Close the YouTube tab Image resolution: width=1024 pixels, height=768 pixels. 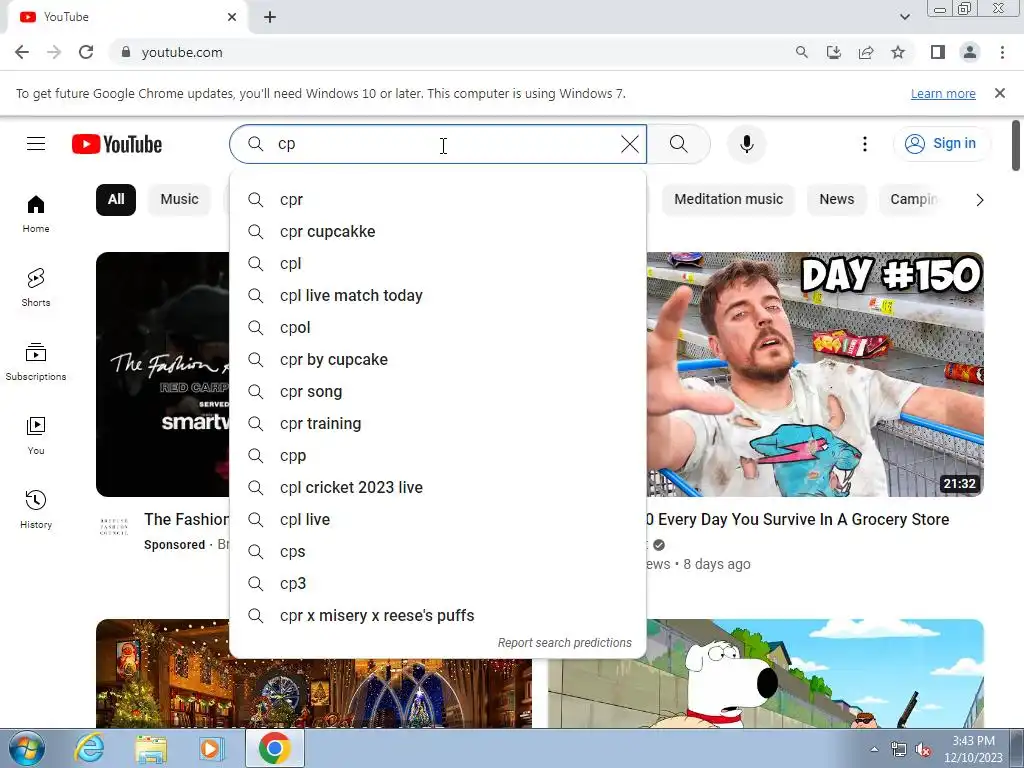click(x=232, y=17)
